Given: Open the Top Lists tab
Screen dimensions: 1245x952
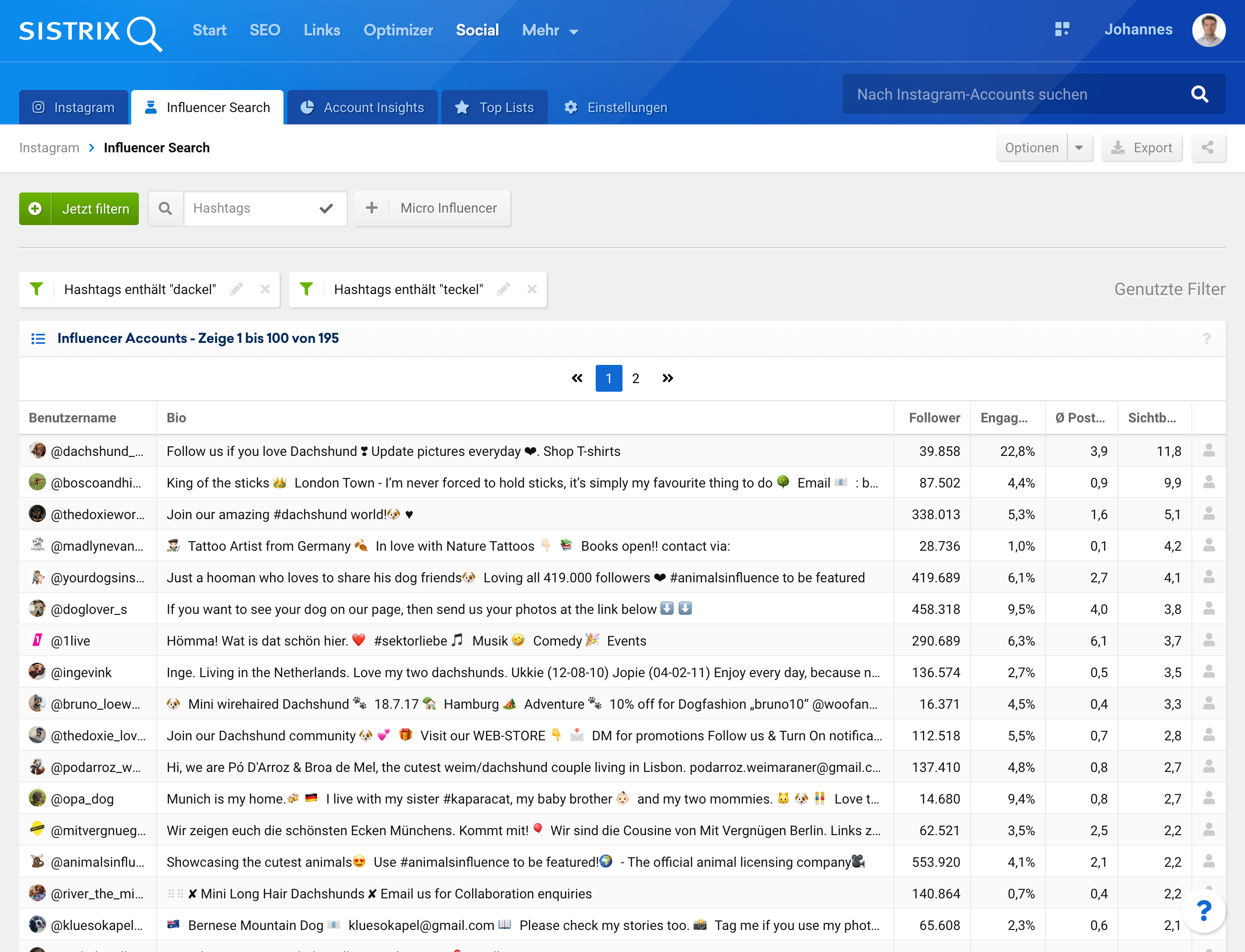Looking at the screenshot, I should click(495, 108).
